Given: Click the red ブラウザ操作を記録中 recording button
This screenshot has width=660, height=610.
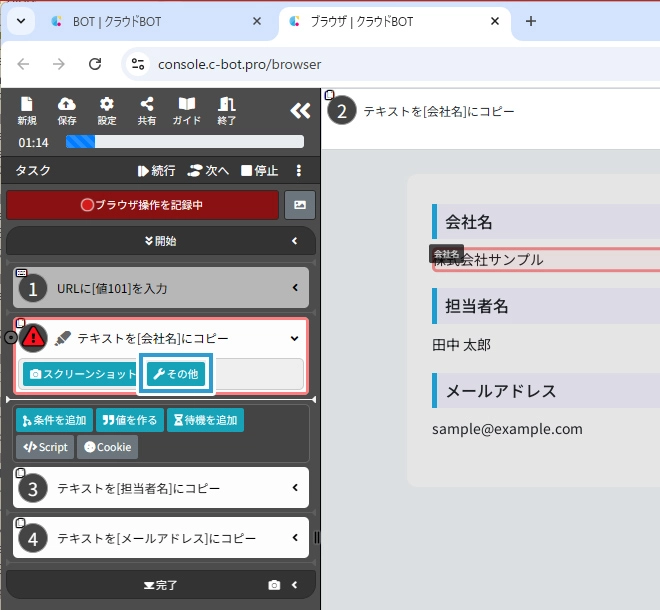Looking at the screenshot, I should (x=142, y=205).
